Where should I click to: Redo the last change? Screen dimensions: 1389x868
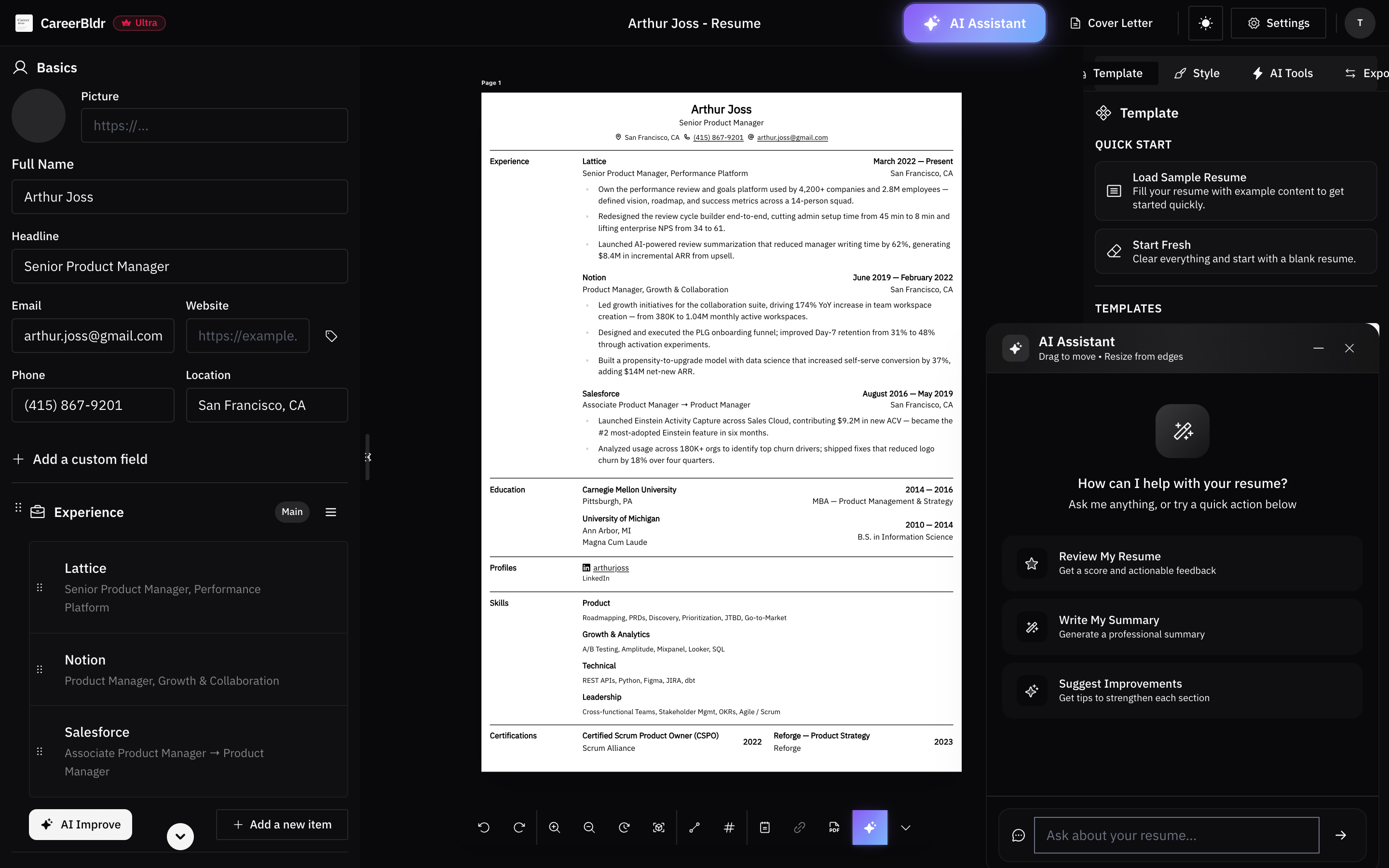pyautogui.click(x=519, y=827)
